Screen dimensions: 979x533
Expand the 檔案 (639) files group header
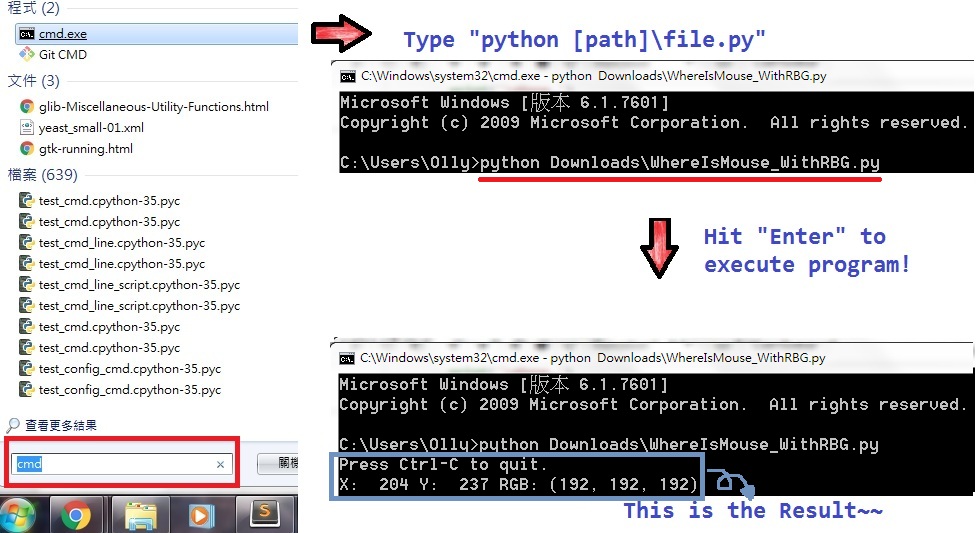tap(42, 175)
